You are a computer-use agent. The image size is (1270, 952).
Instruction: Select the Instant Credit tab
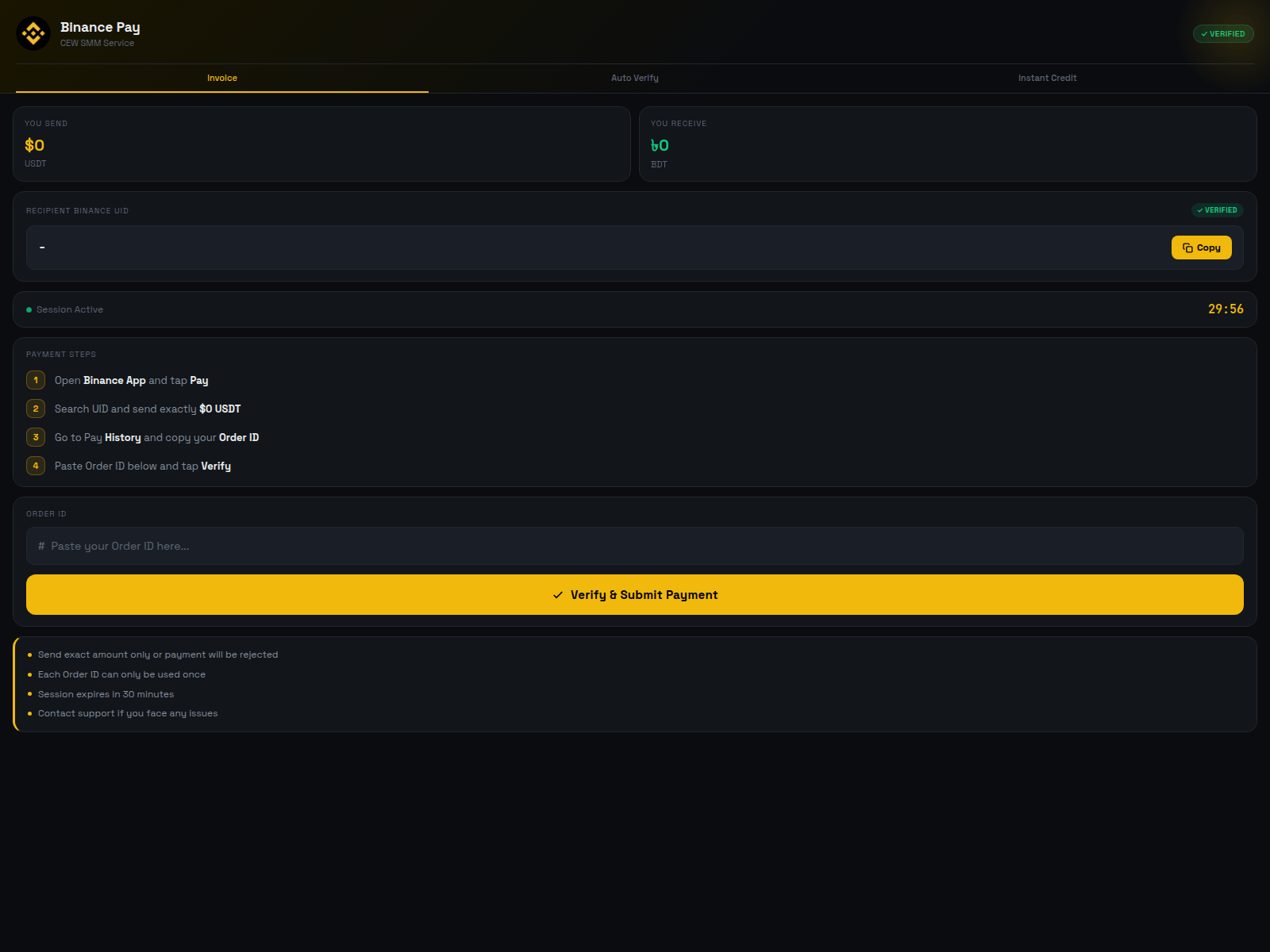[1047, 78]
